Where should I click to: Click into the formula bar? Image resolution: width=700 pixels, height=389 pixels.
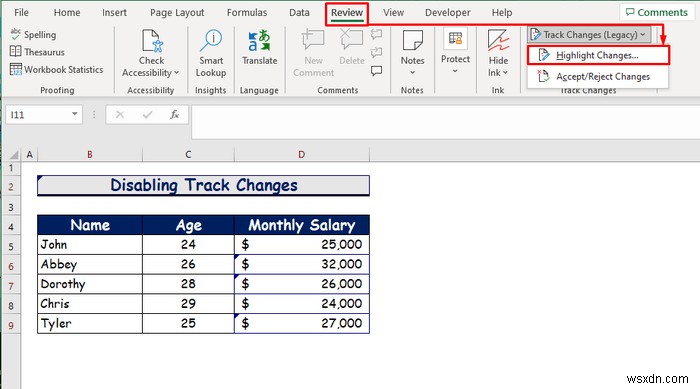point(446,121)
